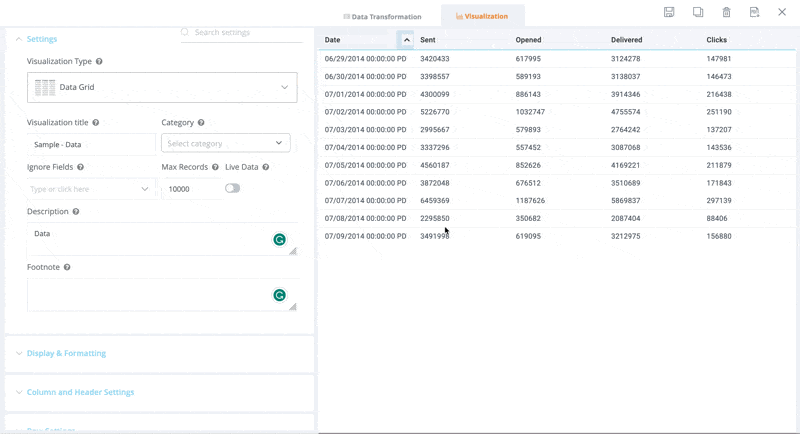Click the Duplicate visualization icon

[x=698, y=12]
